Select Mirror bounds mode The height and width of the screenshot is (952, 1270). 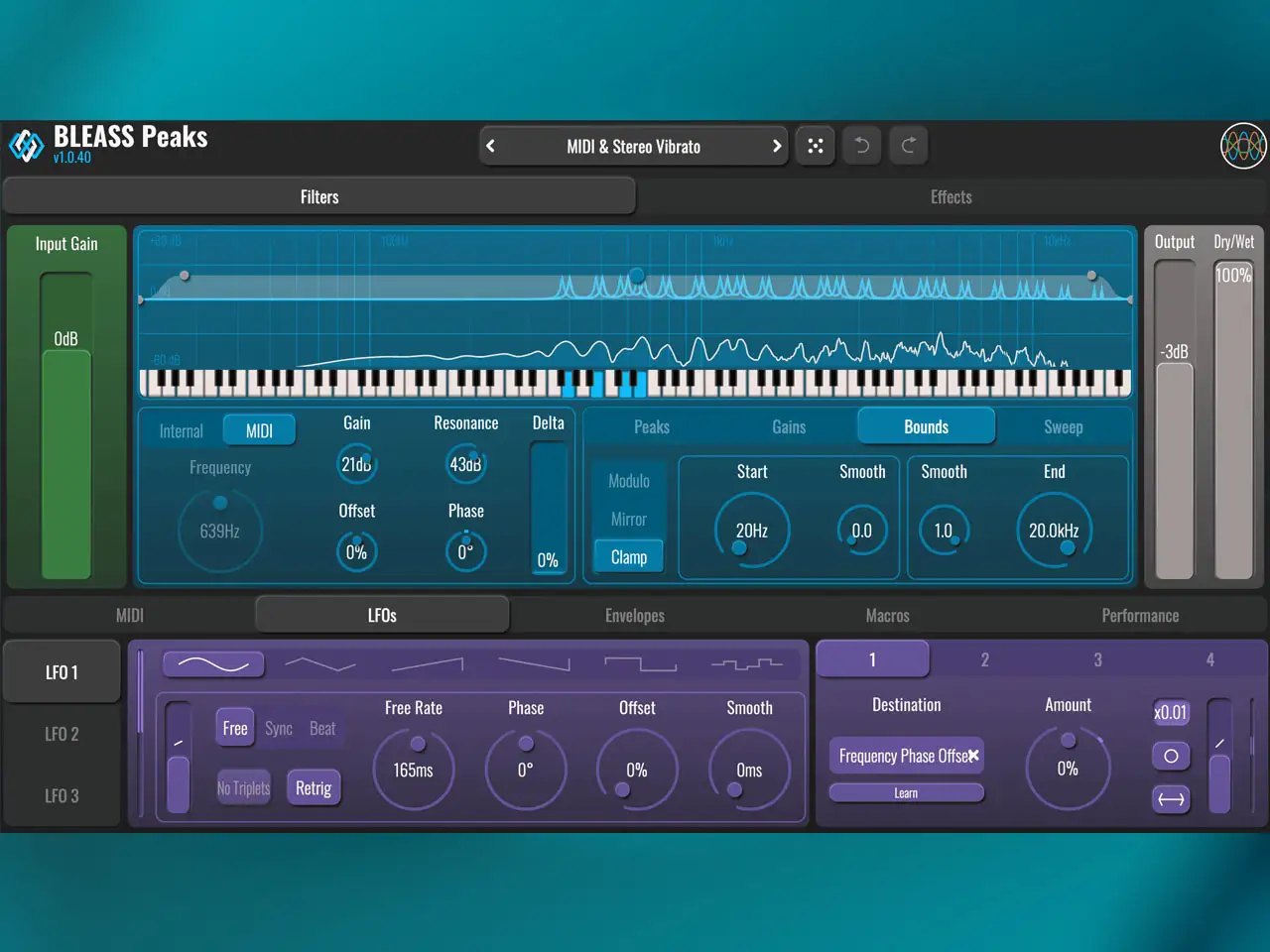tap(629, 520)
